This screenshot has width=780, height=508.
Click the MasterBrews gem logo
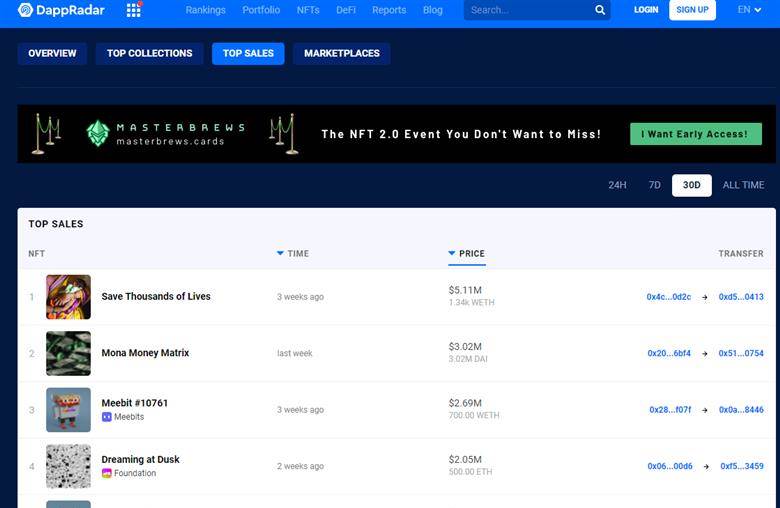[x=98, y=133]
